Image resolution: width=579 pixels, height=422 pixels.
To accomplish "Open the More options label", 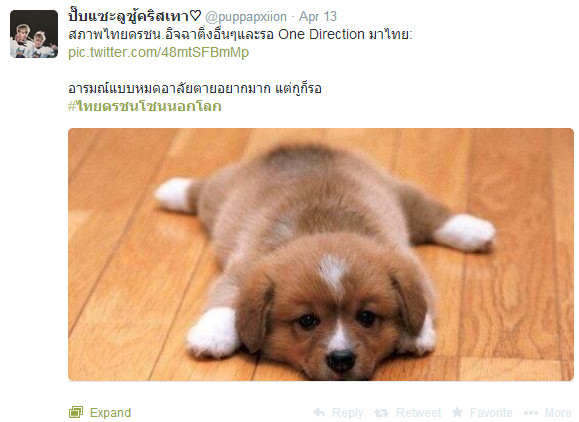I will [x=558, y=412].
